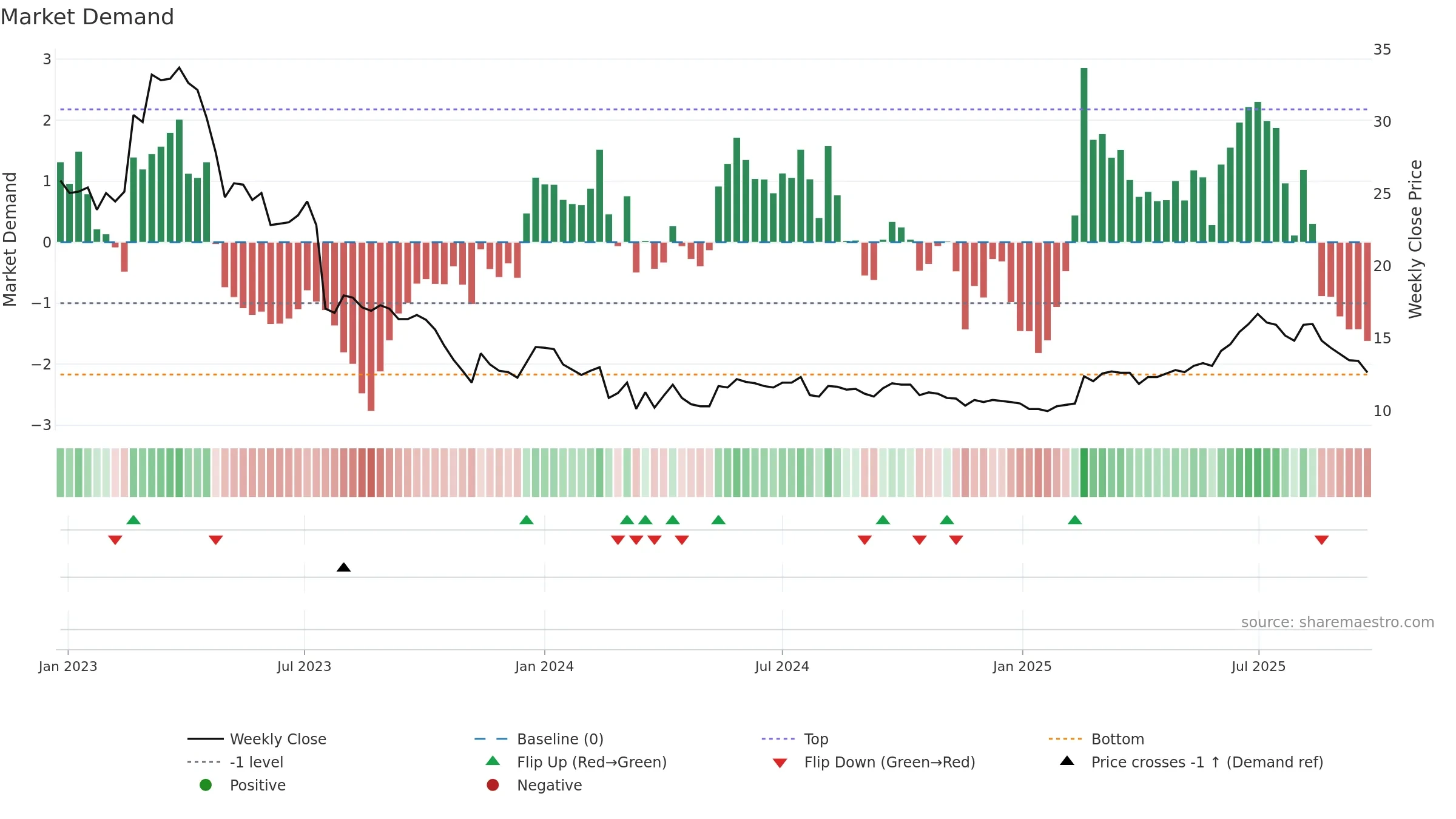1456x819 pixels.
Task: Click the red Flip Down triangle in legend
Action: tap(780, 763)
